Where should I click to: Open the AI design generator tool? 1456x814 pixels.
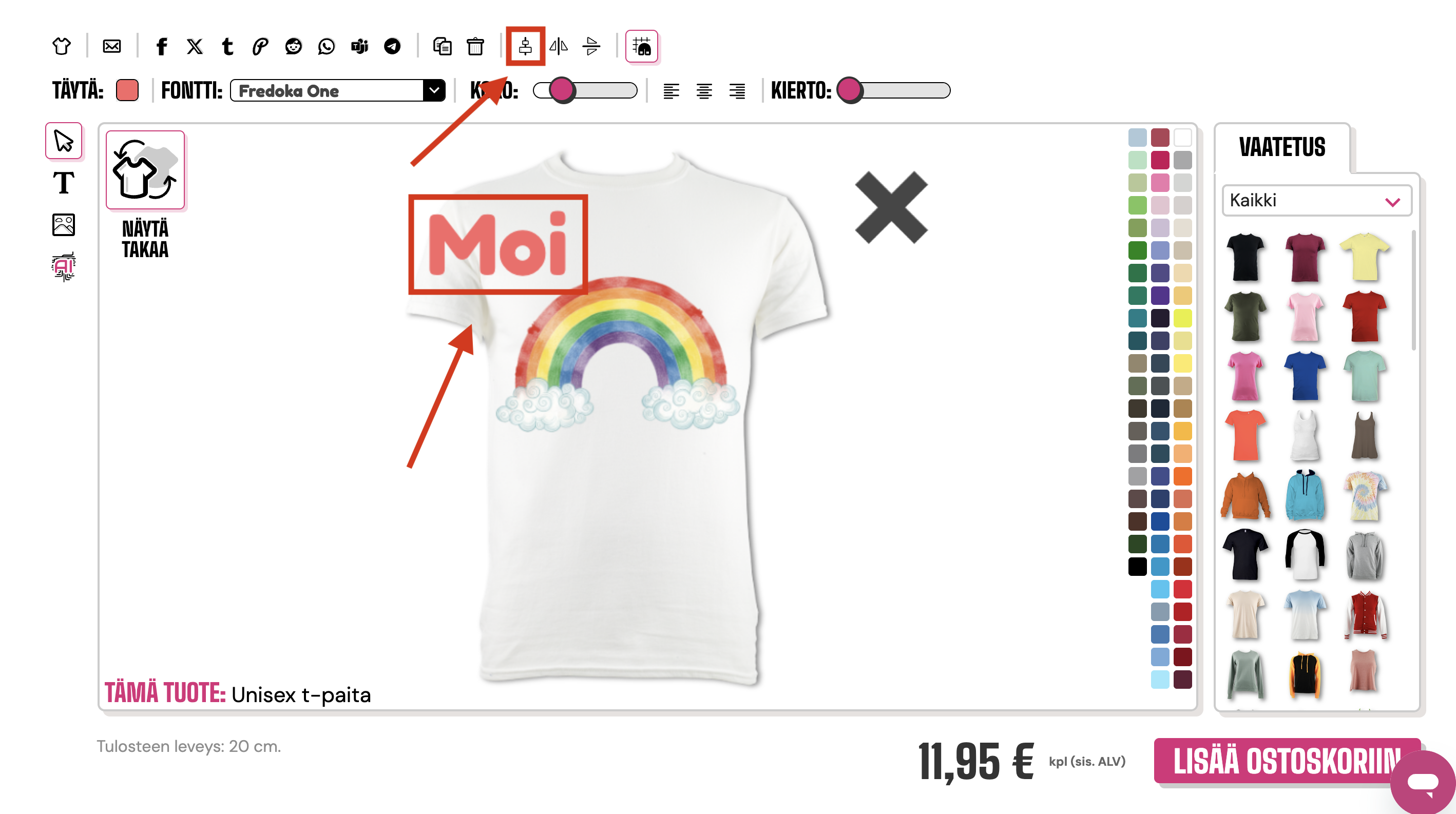(x=63, y=266)
